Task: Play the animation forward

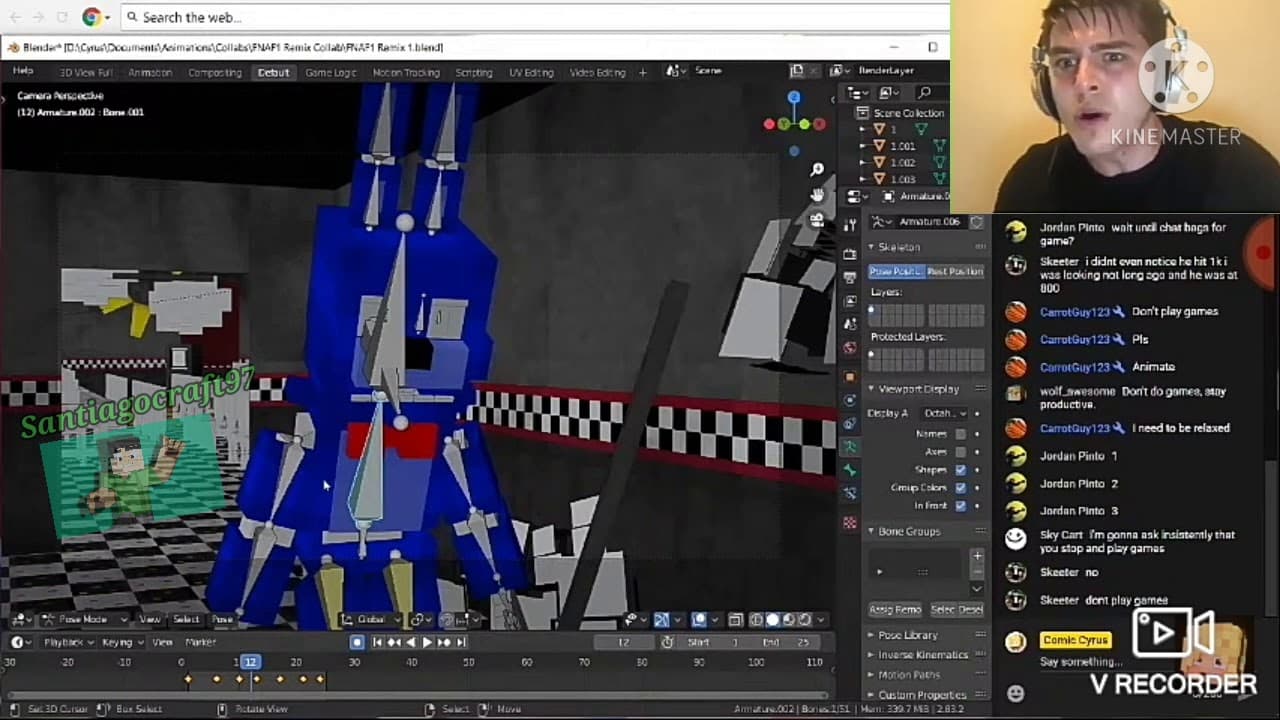Action: click(428, 642)
